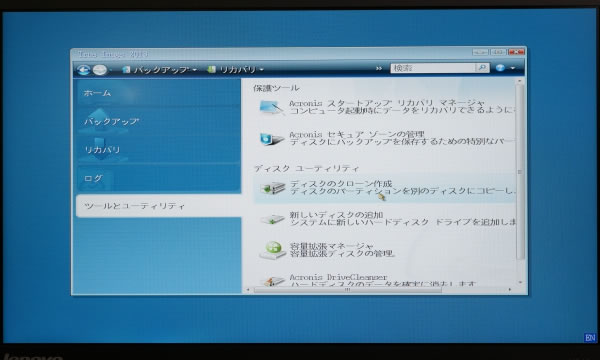Click the search magnifier icon
This screenshot has width=600, height=360.
[482, 68]
